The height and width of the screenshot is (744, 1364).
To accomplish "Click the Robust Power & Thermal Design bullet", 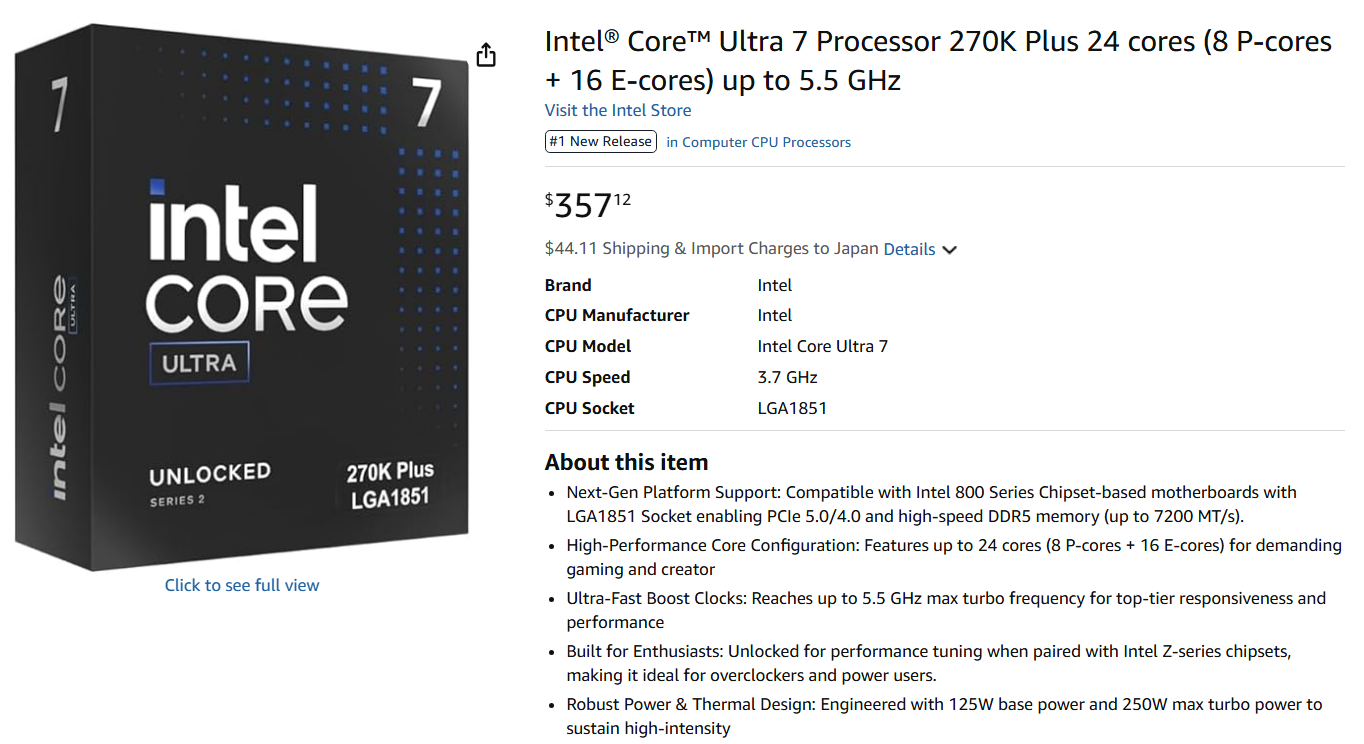I will point(943,716).
